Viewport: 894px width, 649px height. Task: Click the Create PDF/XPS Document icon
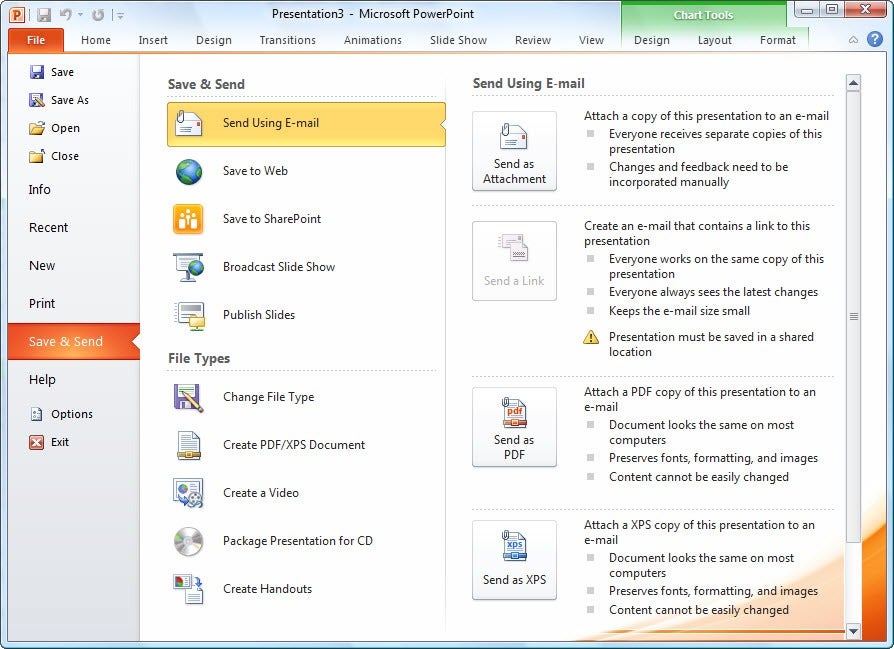(x=189, y=445)
